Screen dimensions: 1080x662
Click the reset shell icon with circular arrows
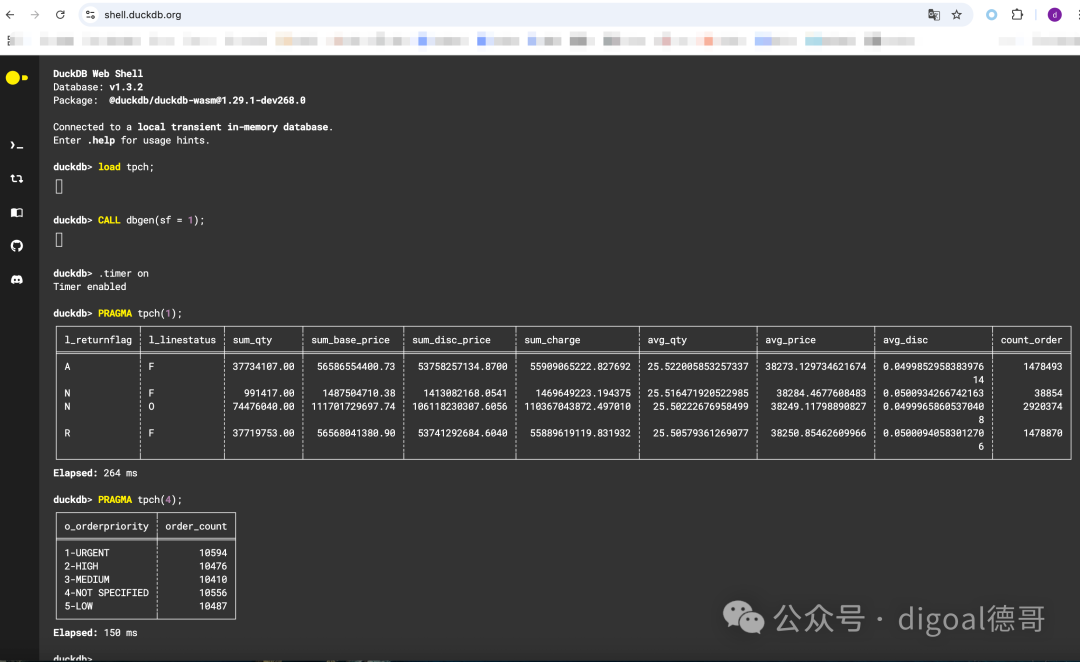click(x=16, y=178)
